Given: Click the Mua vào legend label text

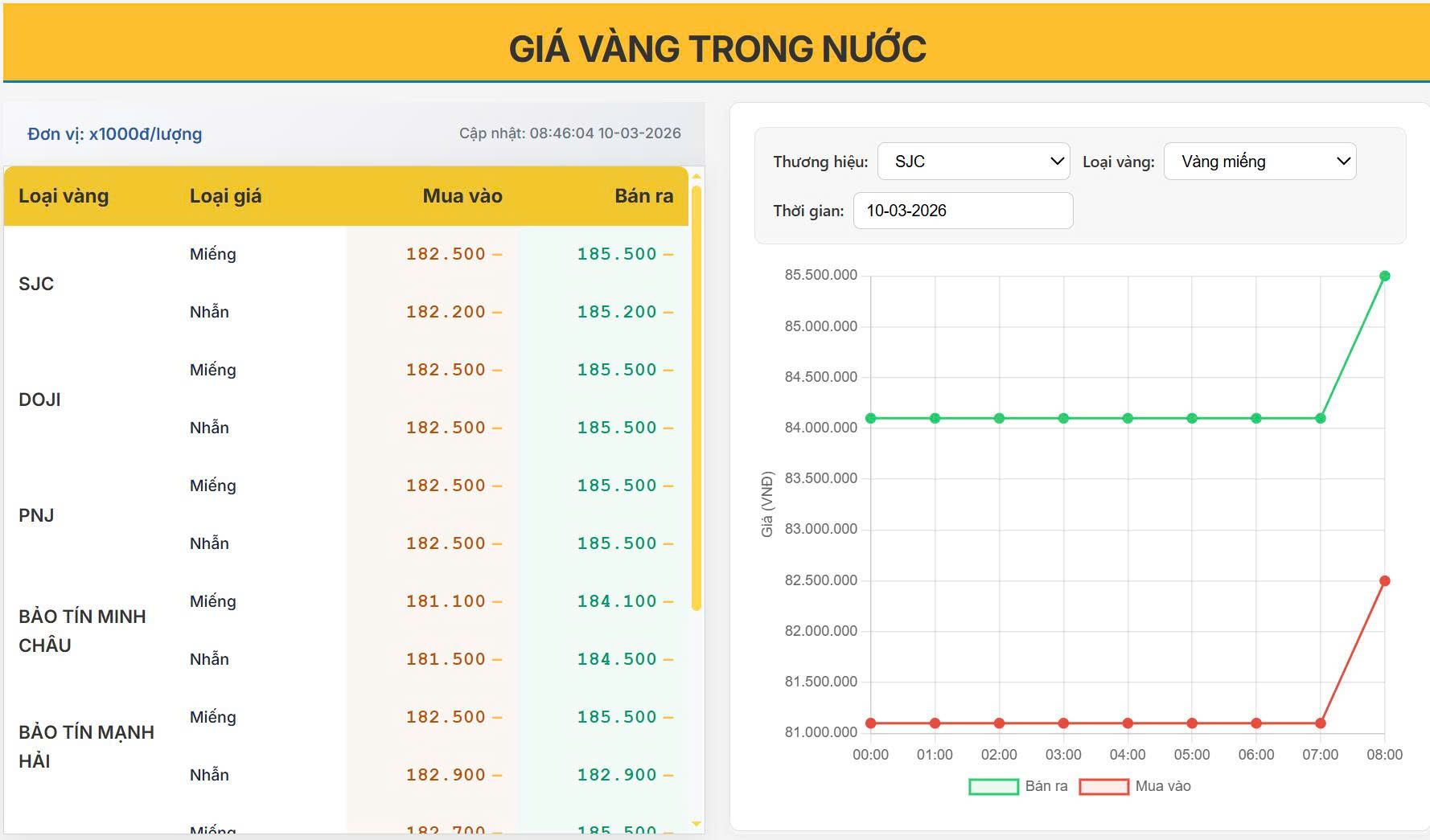Looking at the screenshot, I should (1163, 786).
